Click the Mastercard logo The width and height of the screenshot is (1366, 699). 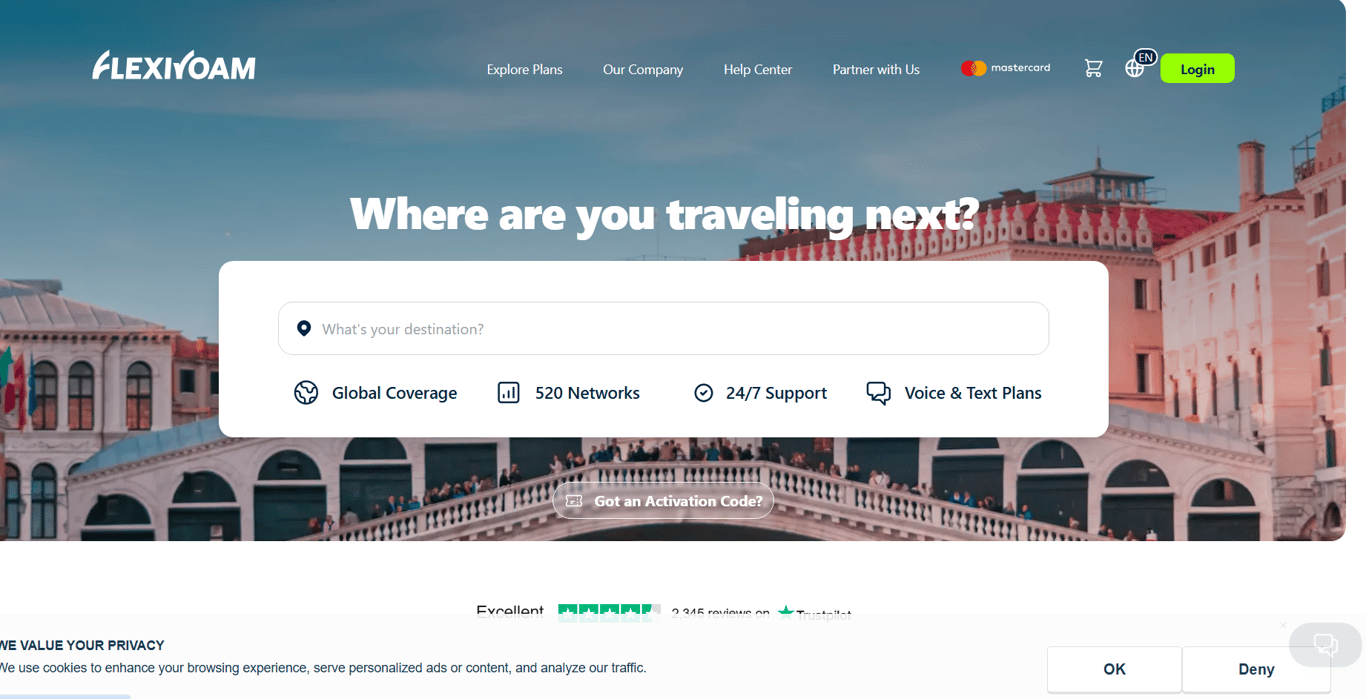click(1005, 68)
